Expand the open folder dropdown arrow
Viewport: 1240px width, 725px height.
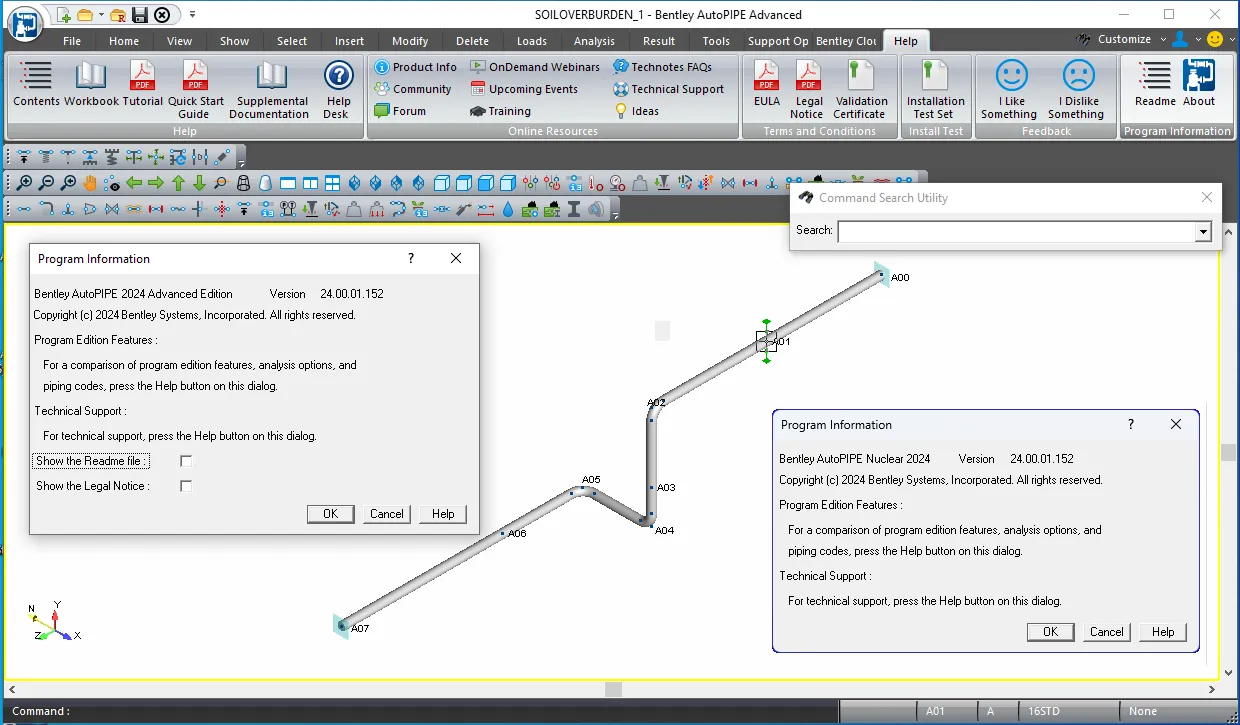click(101, 15)
